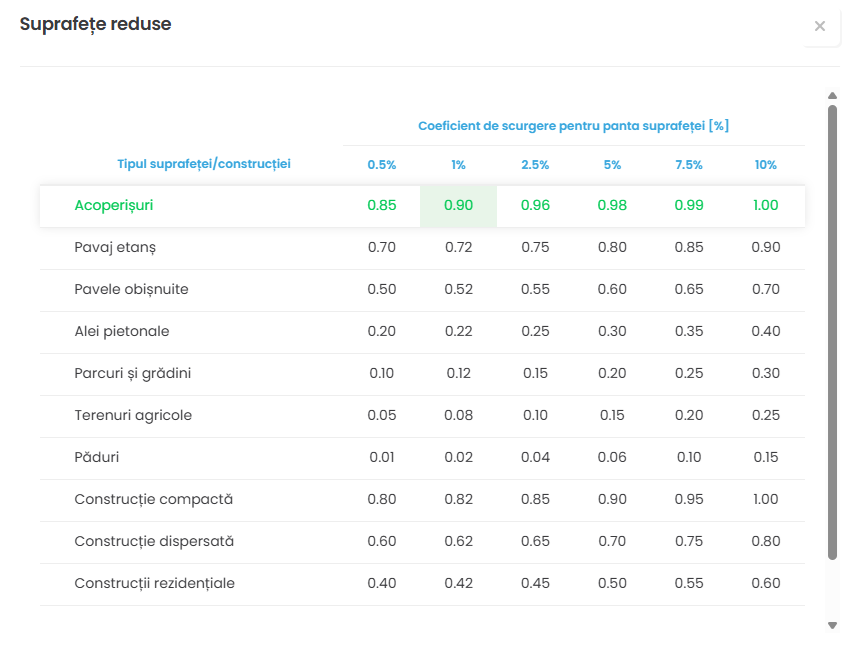Click the 2.5% slope column header

(535, 165)
